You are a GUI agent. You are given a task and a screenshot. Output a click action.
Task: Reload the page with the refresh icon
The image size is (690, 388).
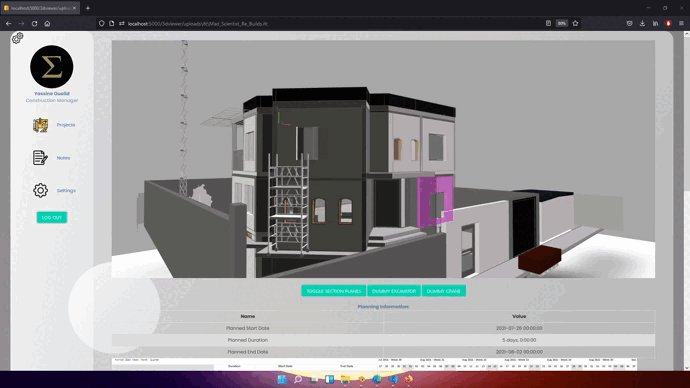click(34, 23)
